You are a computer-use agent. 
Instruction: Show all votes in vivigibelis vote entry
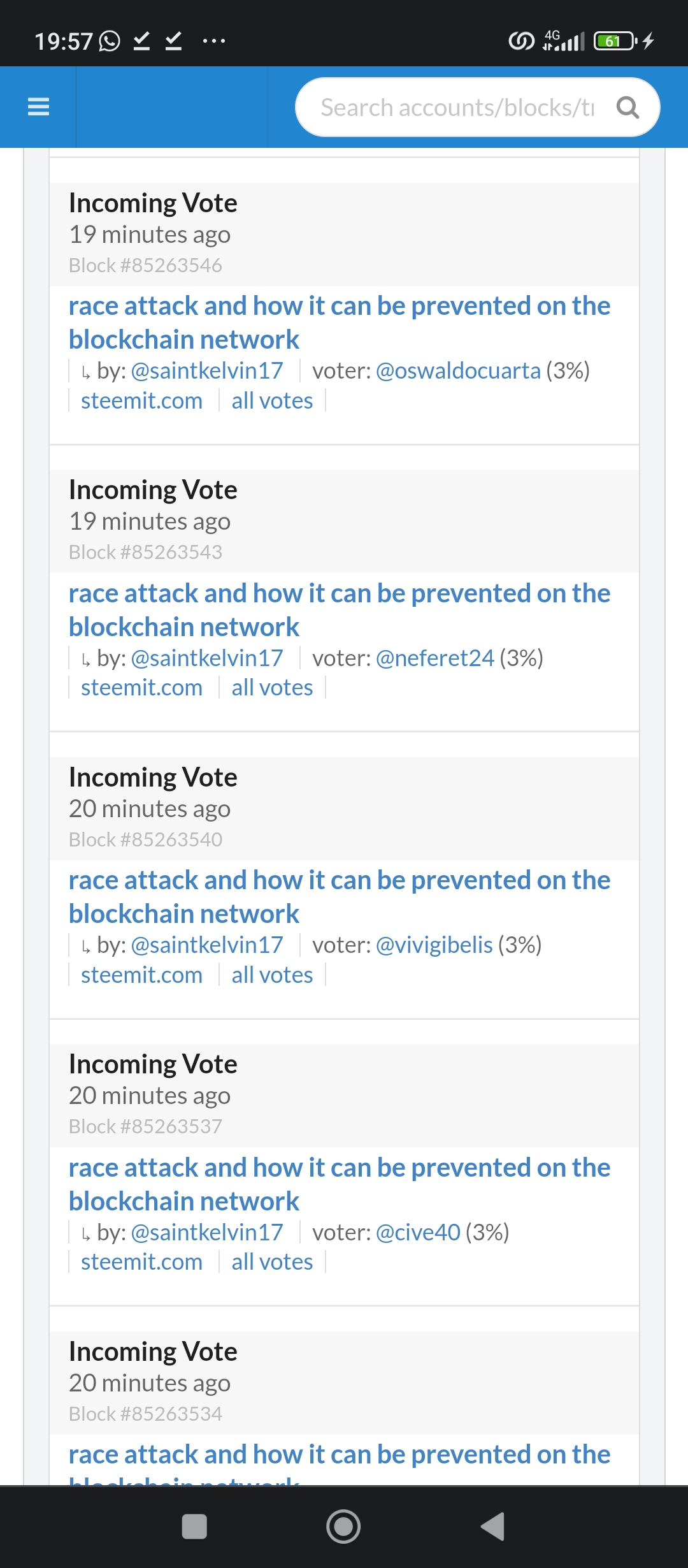tap(272, 975)
